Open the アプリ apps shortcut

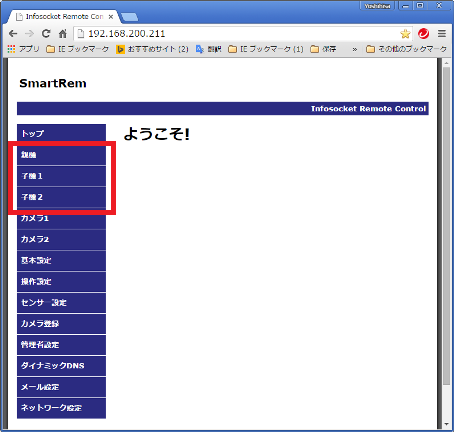point(23,49)
